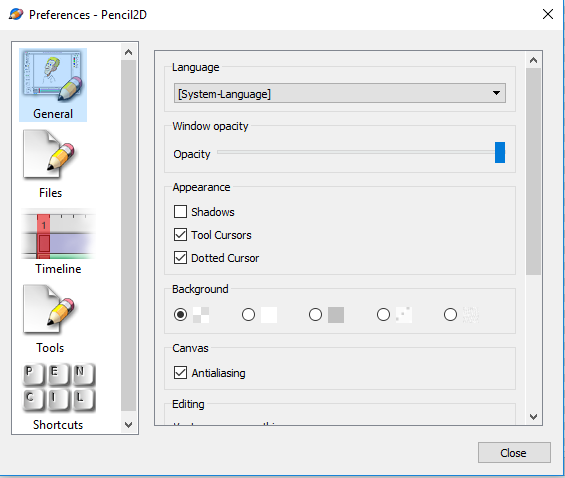Click the category list scroll down arrow

pos(128,425)
